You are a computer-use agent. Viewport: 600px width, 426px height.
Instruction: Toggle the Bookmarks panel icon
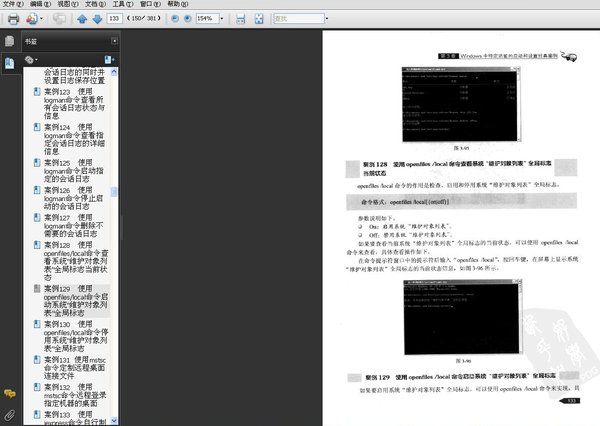(x=10, y=63)
